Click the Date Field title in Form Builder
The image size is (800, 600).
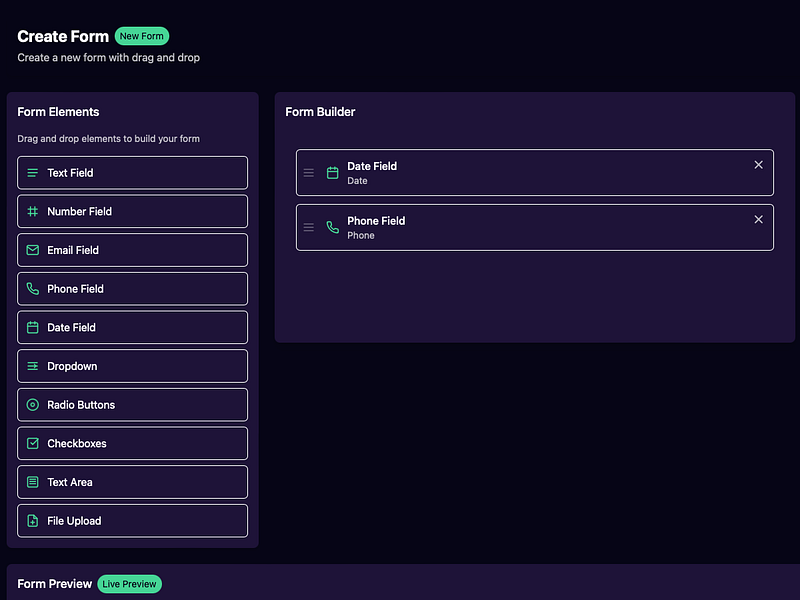coord(372,166)
